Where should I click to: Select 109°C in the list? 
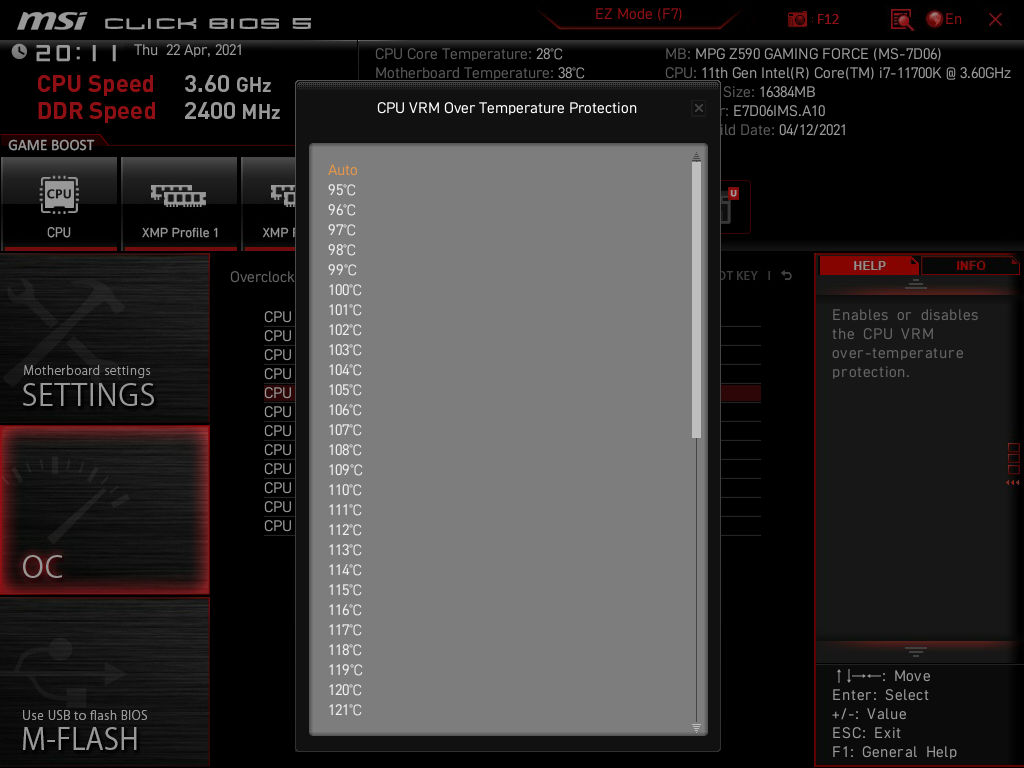[x=344, y=470]
